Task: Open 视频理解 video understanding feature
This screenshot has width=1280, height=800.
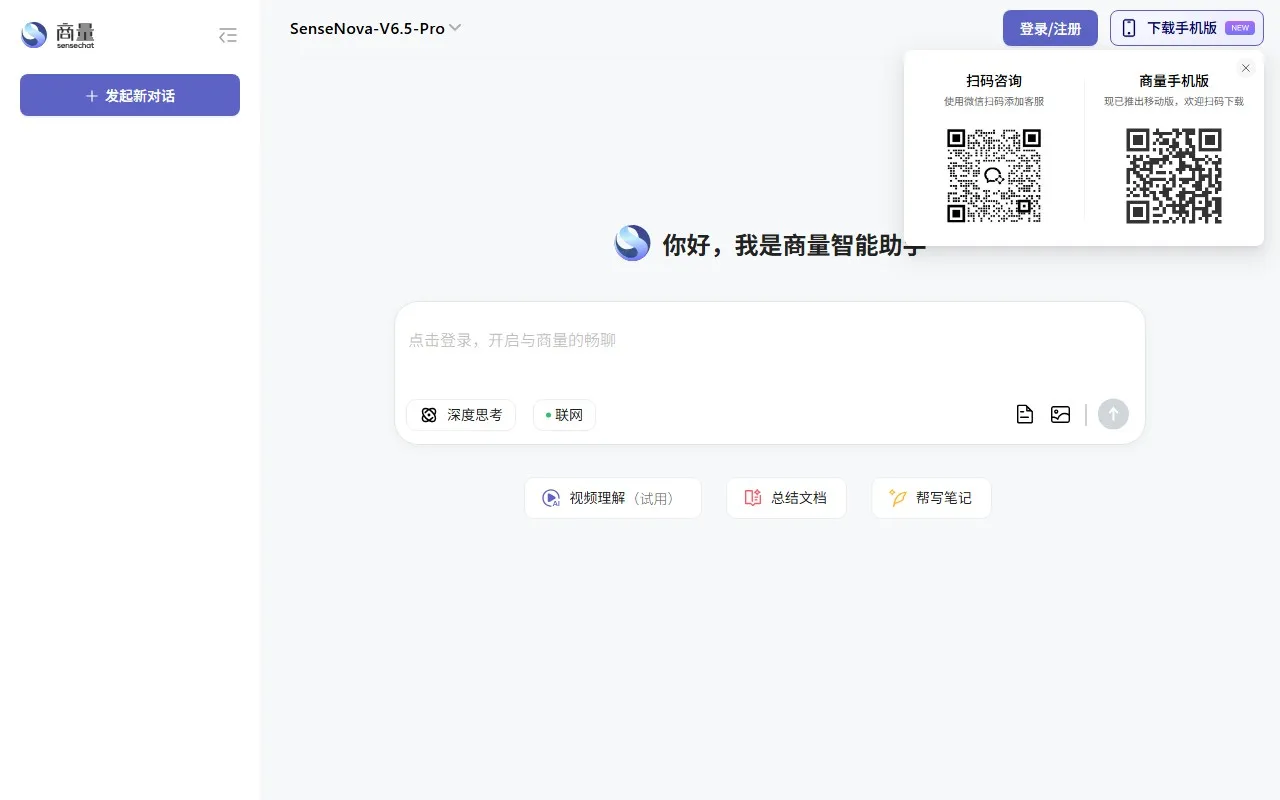Action: pyautogui.click(x=612, y=497)
